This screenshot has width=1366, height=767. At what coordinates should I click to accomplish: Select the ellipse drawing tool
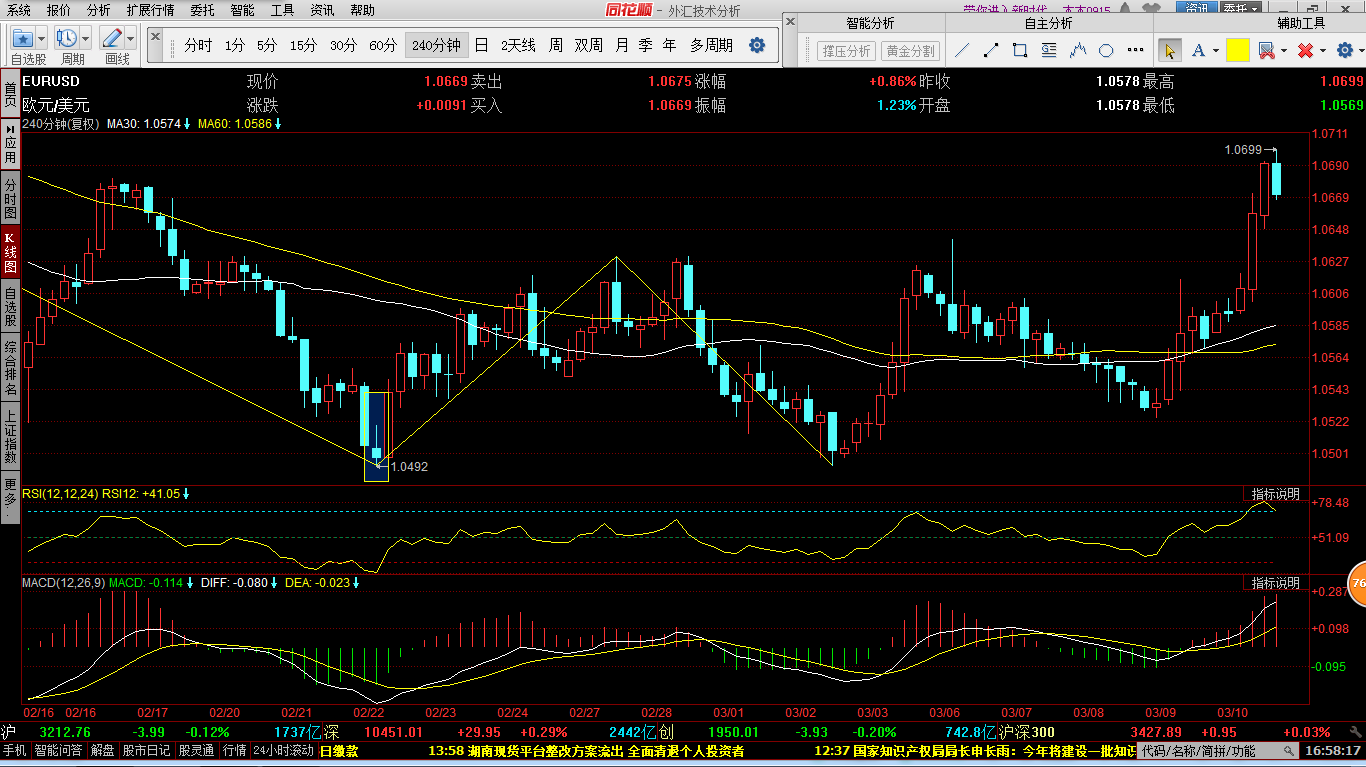[x=1106, y=50]
